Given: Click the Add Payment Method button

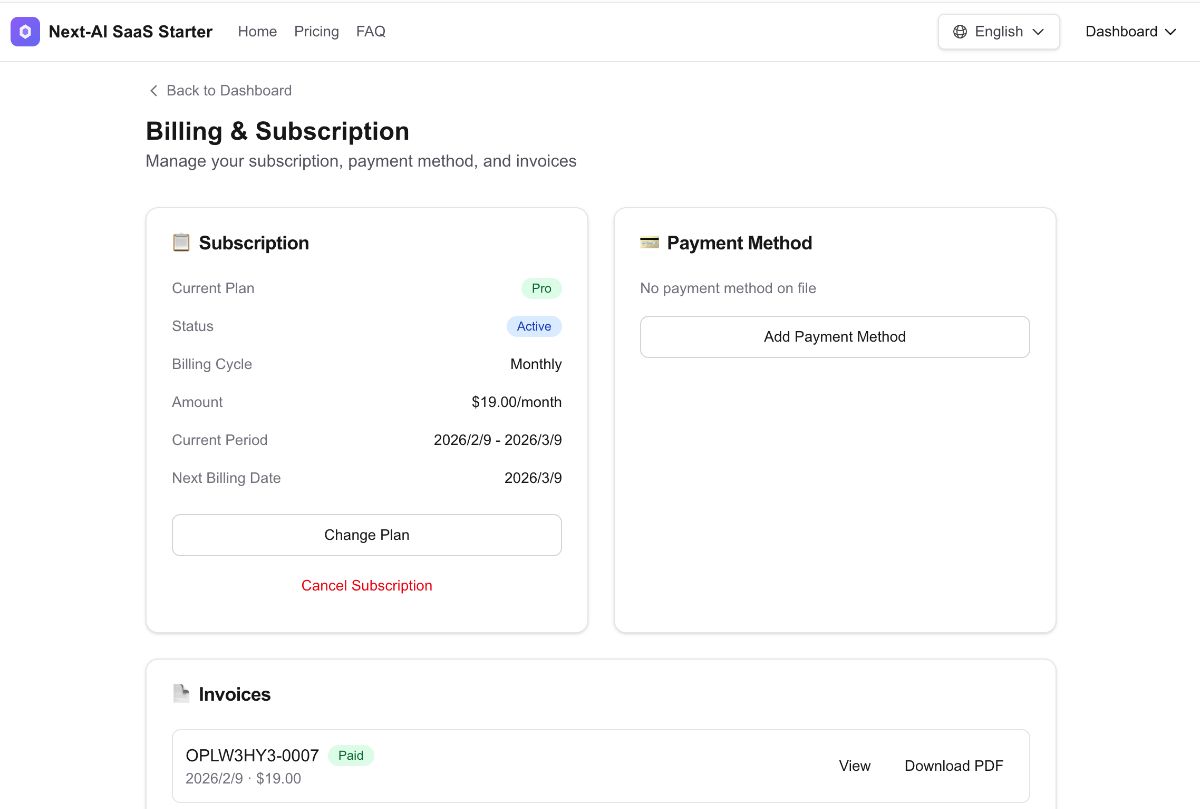Looking at the screenshot, I should (x=834, y=337).
